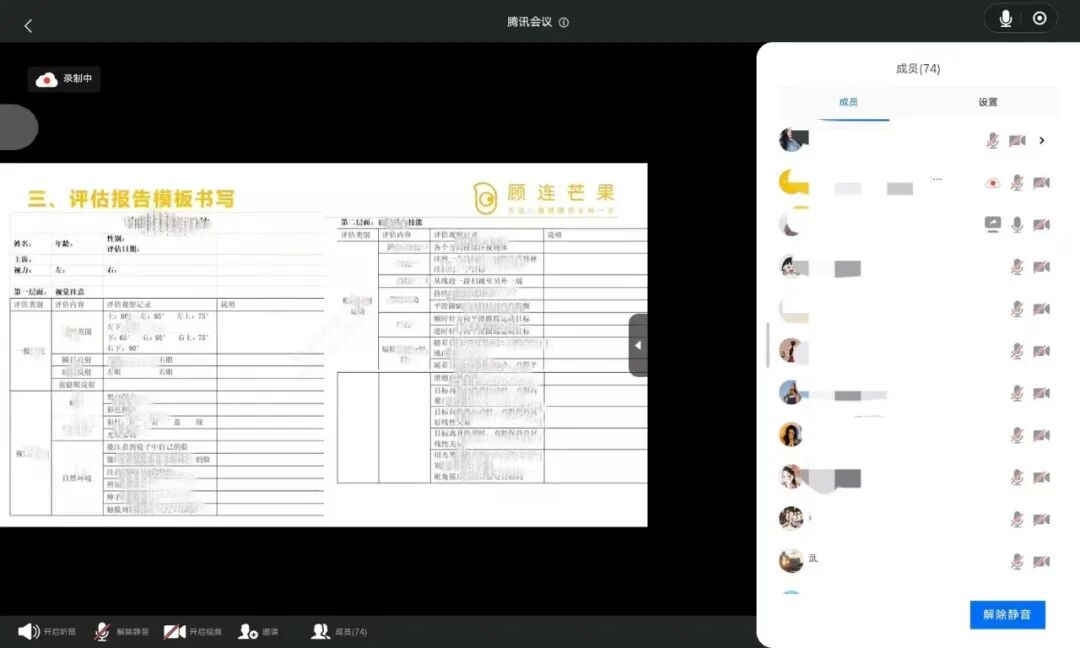Camera icon for calligraphy-avatar member

click(x=1041, y=519)
